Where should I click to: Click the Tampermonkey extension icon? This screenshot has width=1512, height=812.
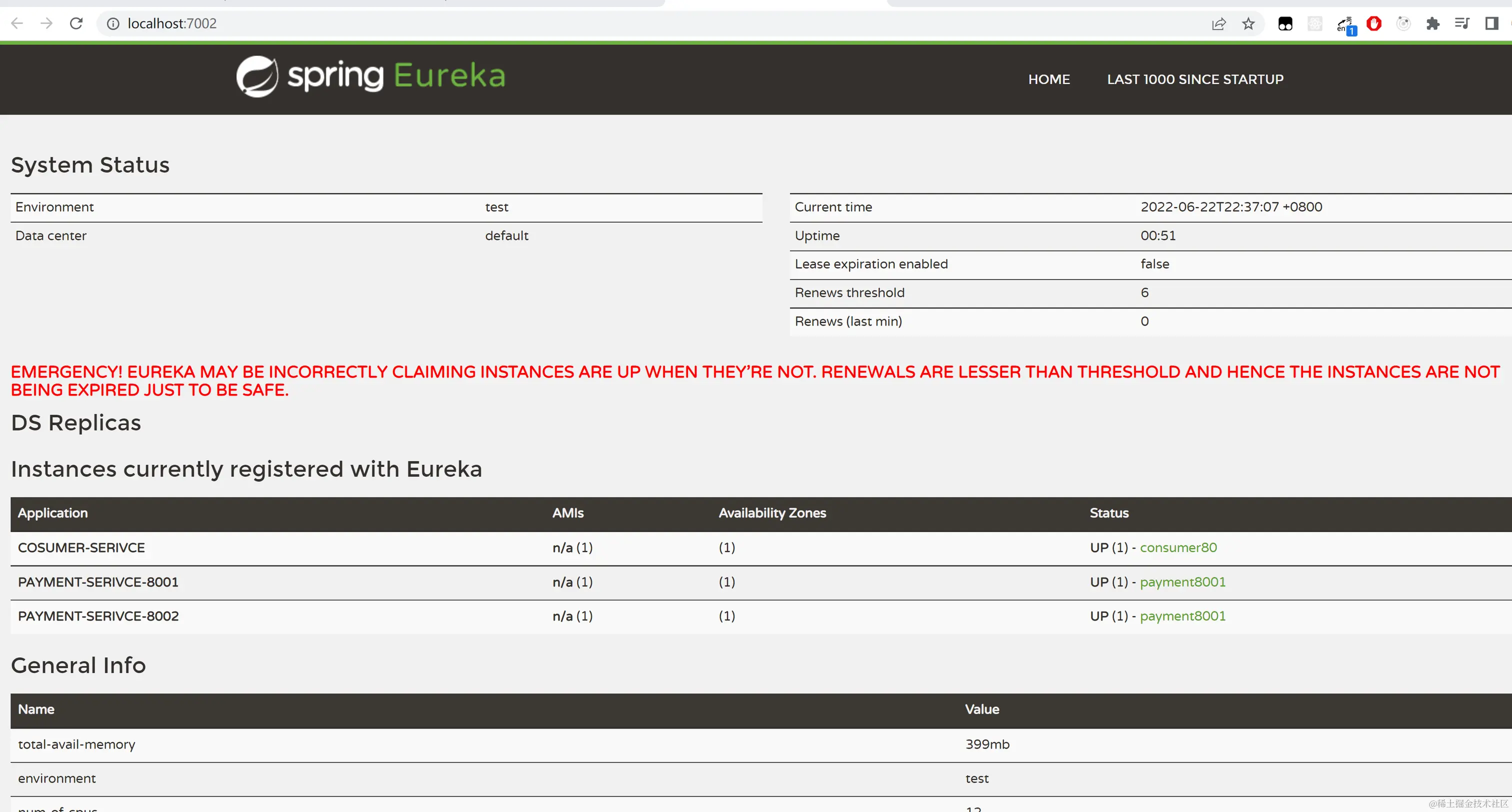(x=1285, y=23)
